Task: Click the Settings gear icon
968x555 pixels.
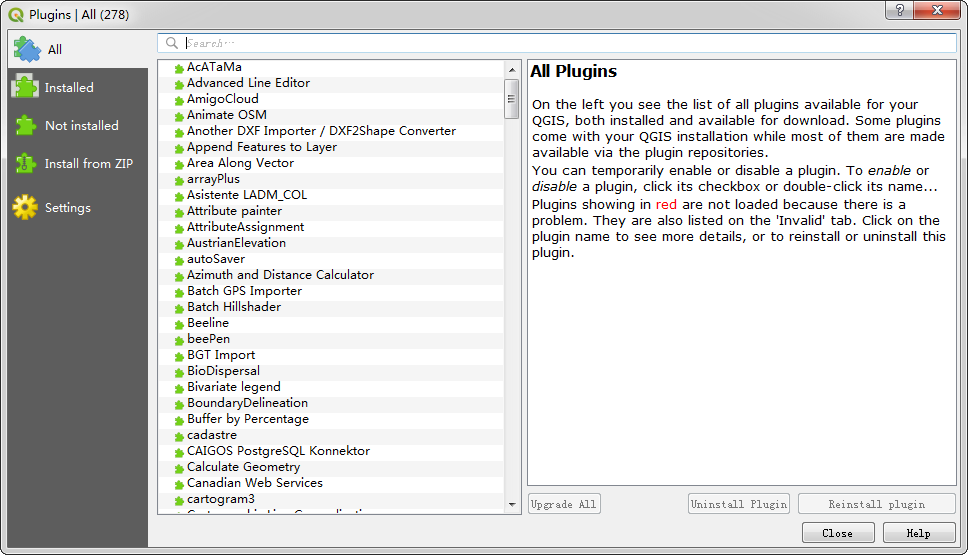Action: [25, 207]
